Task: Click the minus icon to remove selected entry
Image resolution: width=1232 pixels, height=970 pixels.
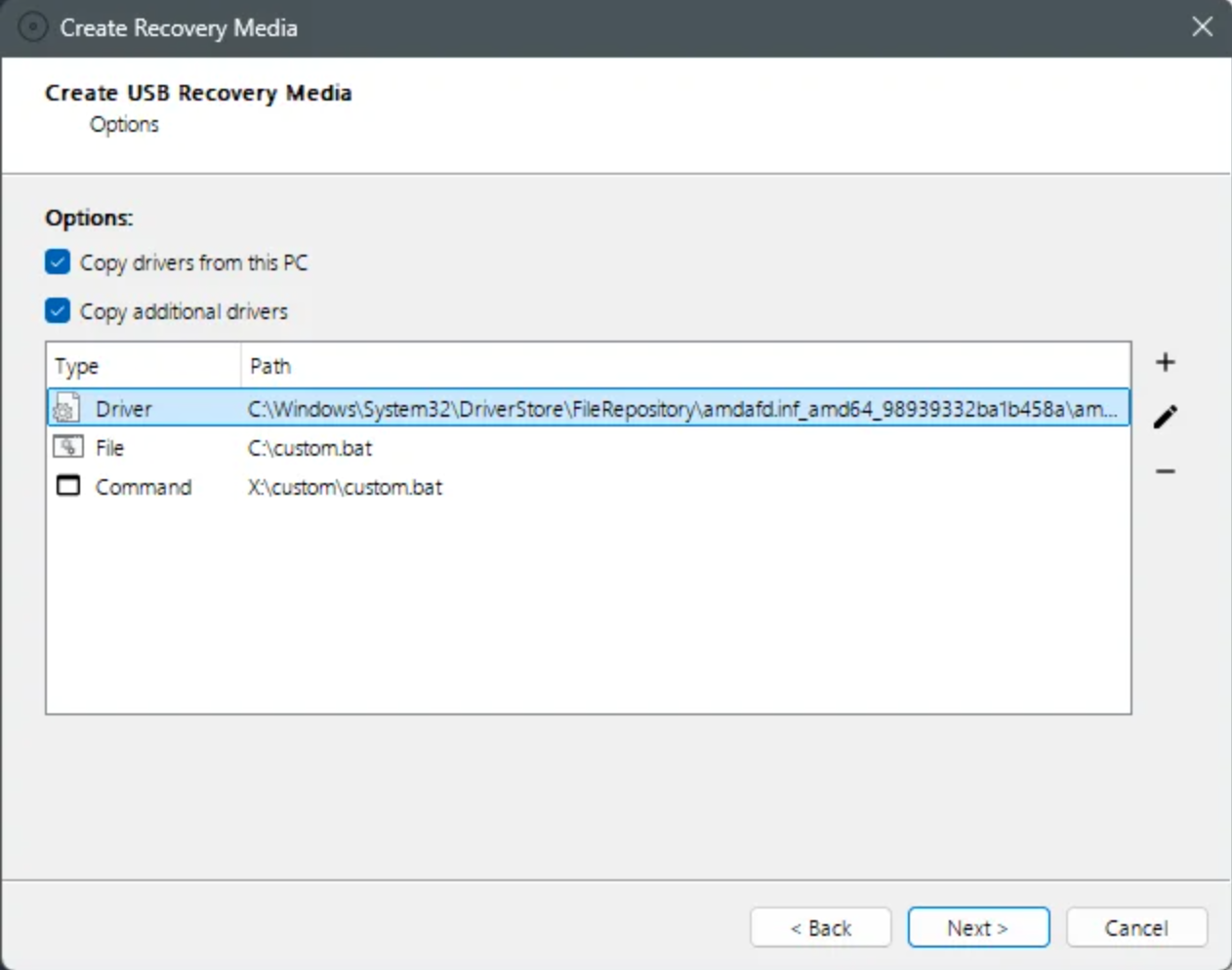Action: [1165, 472]
